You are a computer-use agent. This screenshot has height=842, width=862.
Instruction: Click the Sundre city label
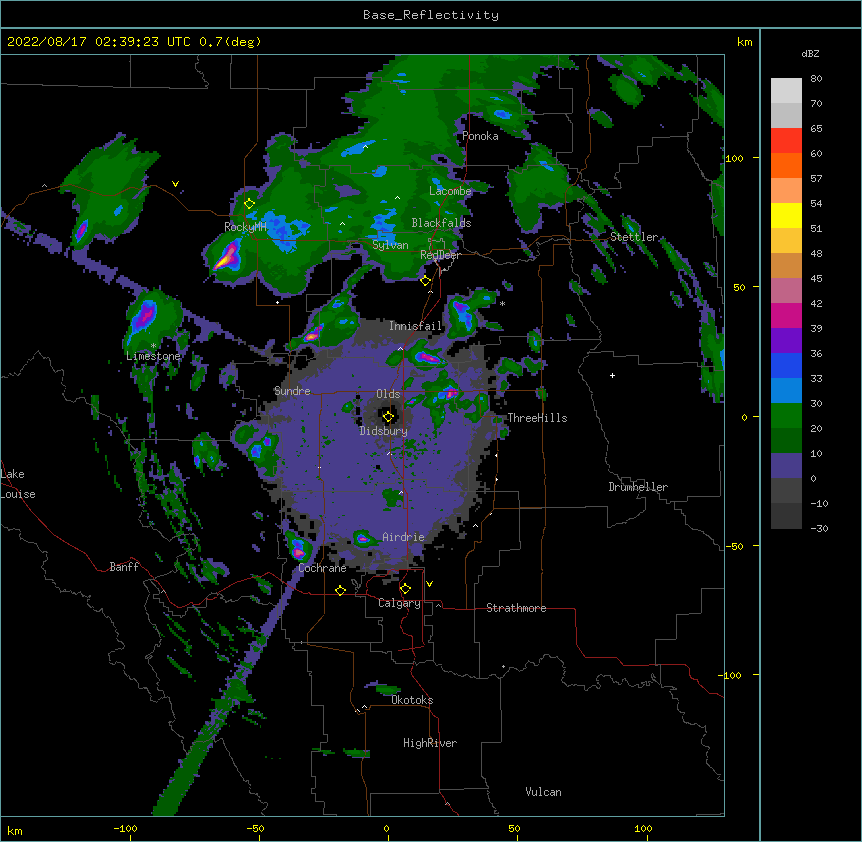pyautogui.click(x=292, y=391)
